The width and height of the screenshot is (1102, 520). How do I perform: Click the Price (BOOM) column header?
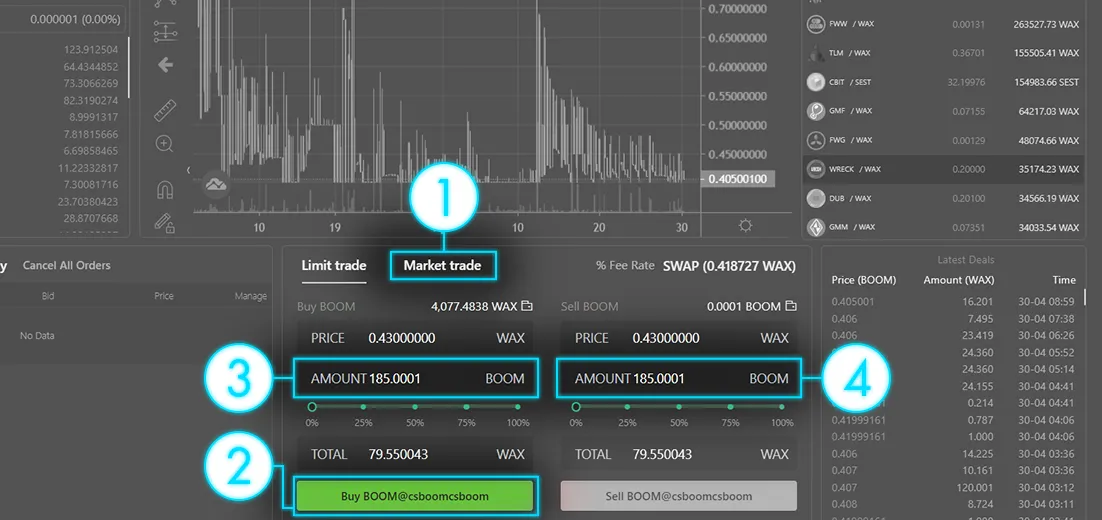tap(864, 280)
